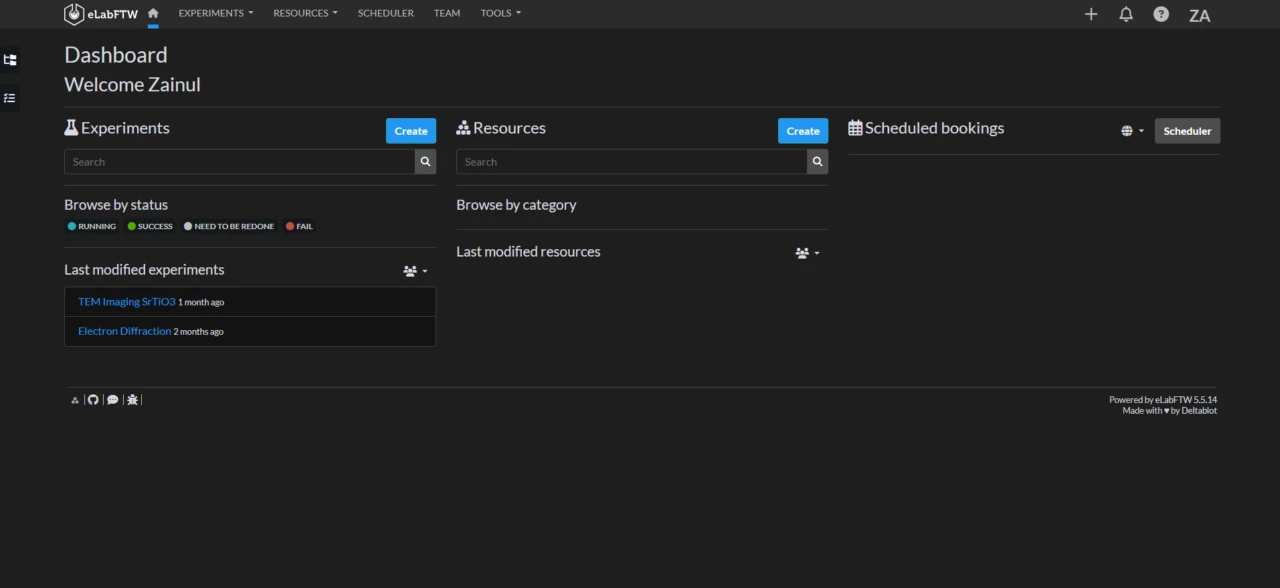This screenshot has width=1280, height=588.
Task: Click the Scheduler button in bookings panel
Action: 1187,131
